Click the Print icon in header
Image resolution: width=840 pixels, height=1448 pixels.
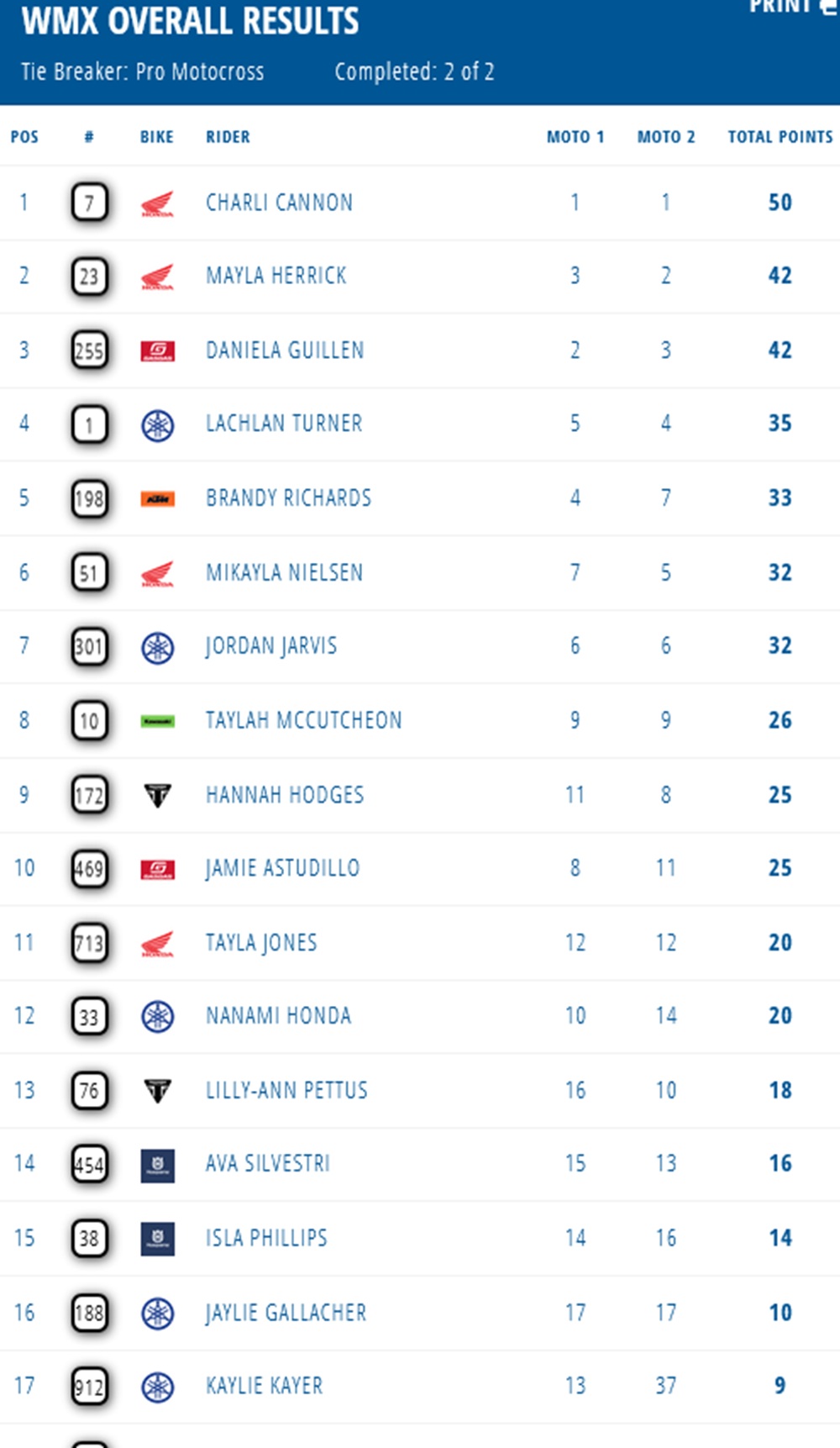point(828,6)
